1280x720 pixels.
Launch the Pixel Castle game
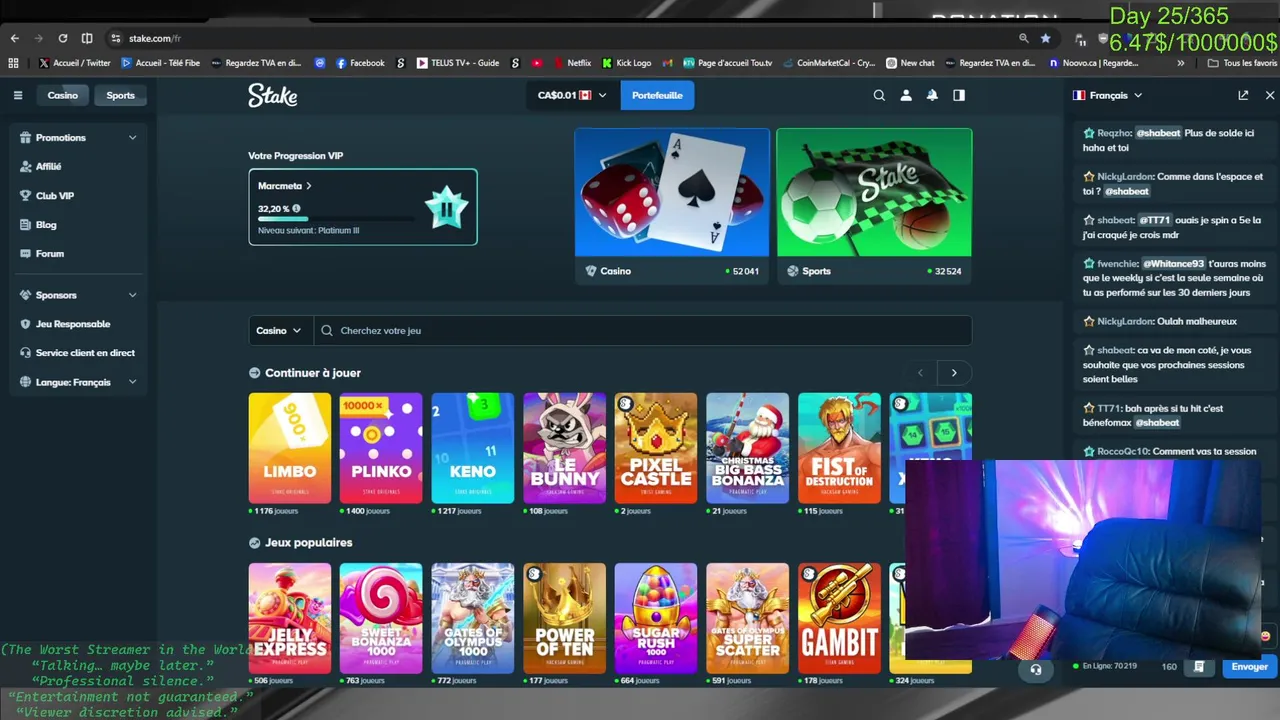(x=656, y=448)
